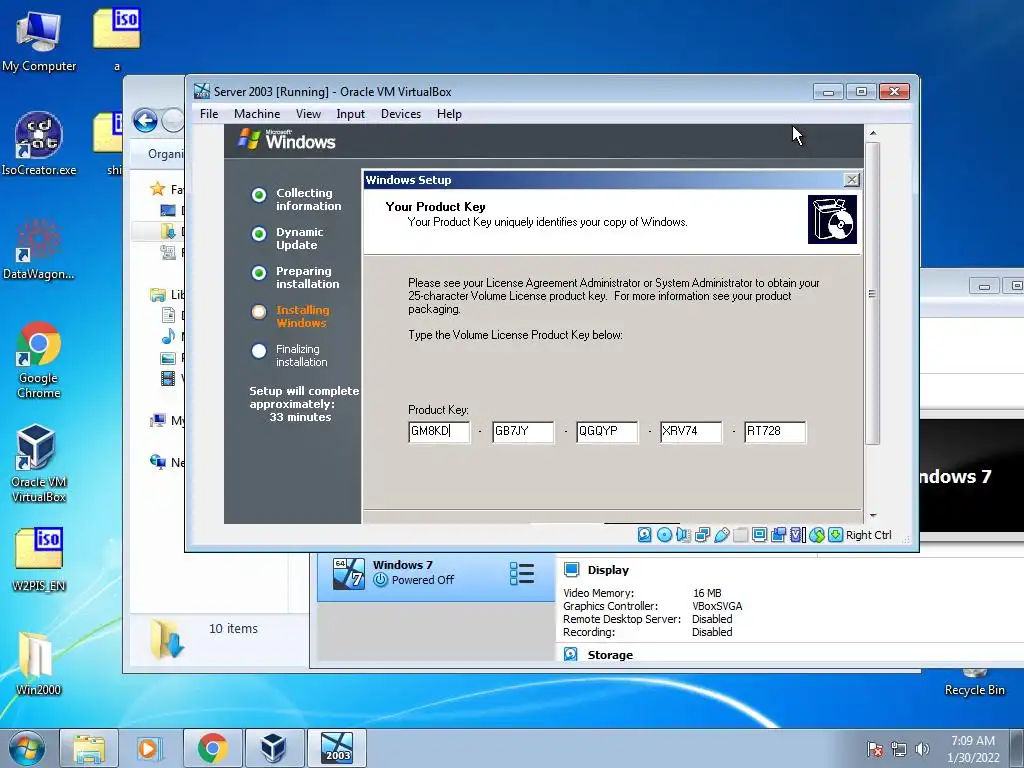Click the volume speaker tray icon
Viewport: 1024px width, 768px height.
tap(922, 749)
